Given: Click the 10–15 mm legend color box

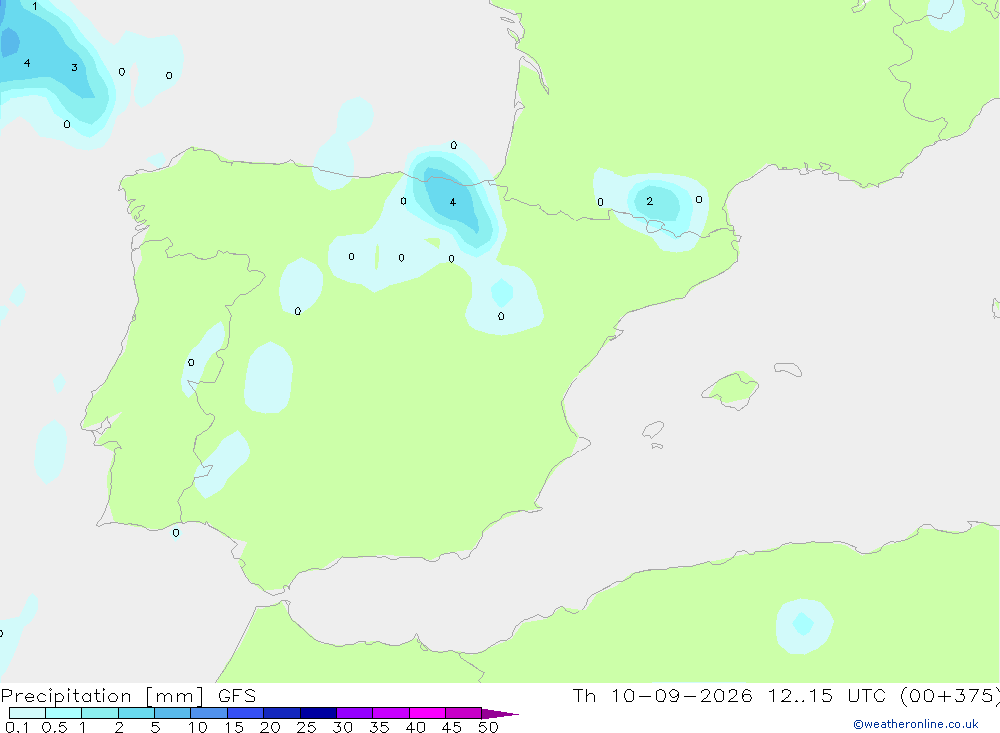Looking at the screenshot, I should [209, 713].
